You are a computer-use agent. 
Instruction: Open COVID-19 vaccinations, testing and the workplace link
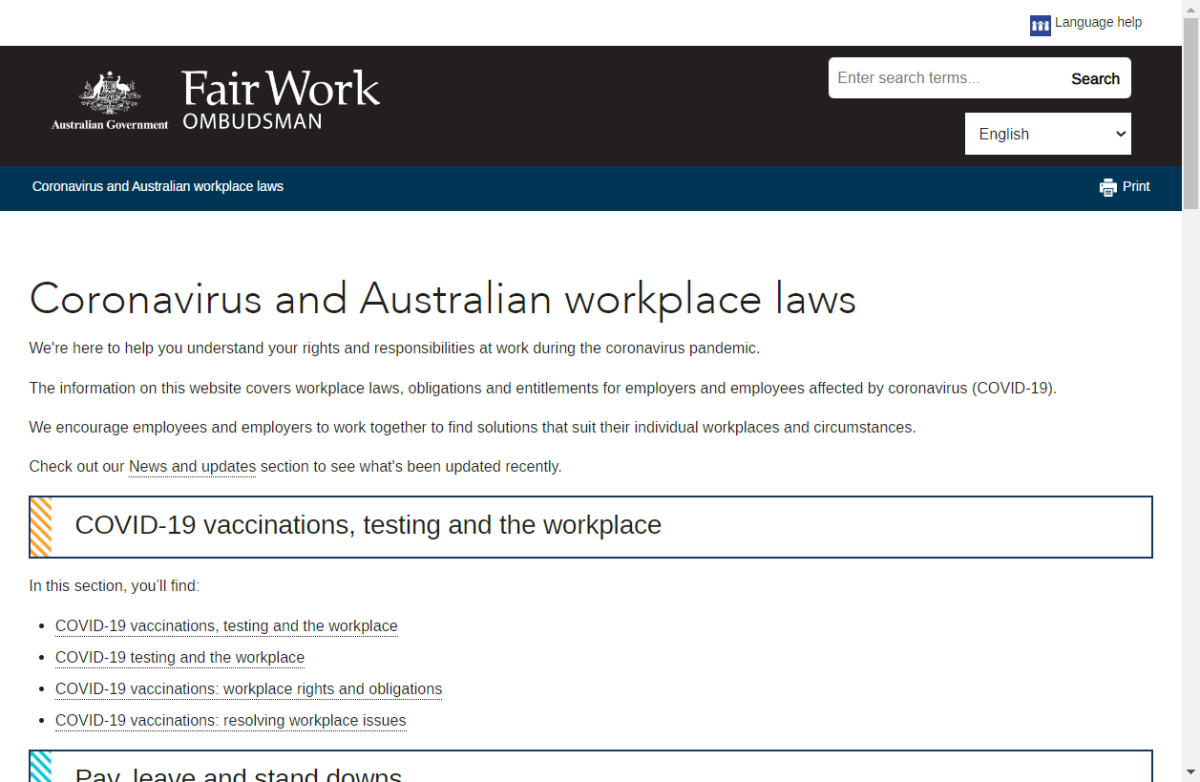[226, 626]
